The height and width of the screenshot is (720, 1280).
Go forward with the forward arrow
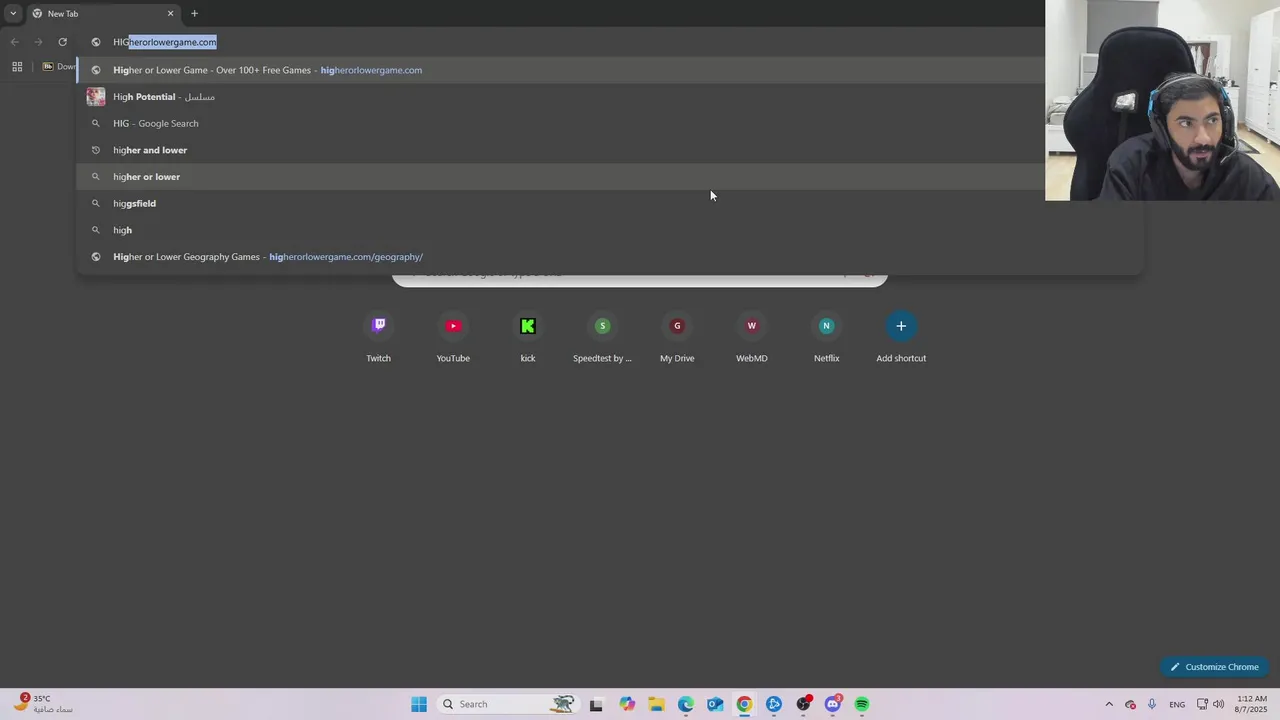(38, 42)
